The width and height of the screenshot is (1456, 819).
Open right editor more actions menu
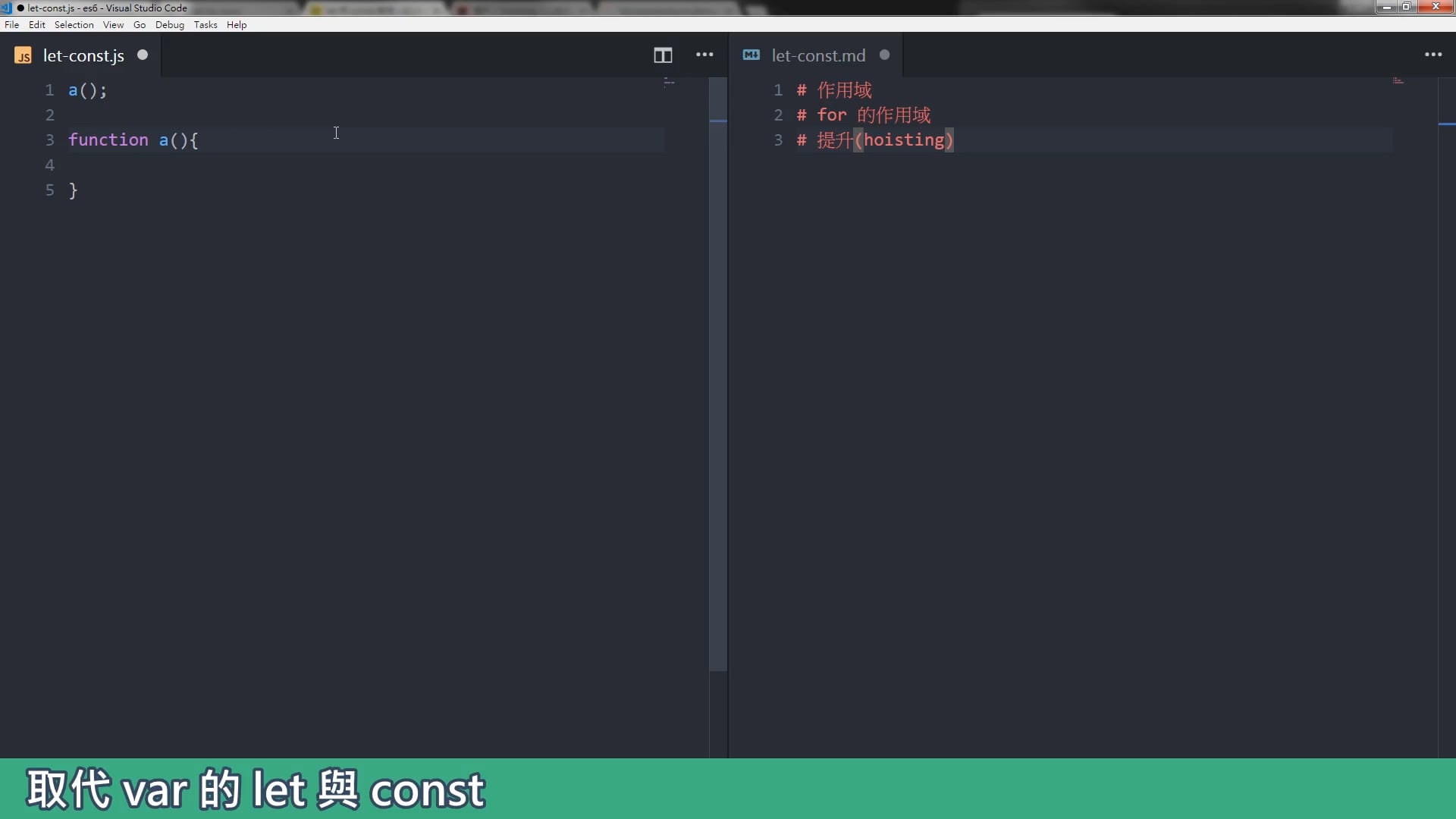(x=1432, y=55)
